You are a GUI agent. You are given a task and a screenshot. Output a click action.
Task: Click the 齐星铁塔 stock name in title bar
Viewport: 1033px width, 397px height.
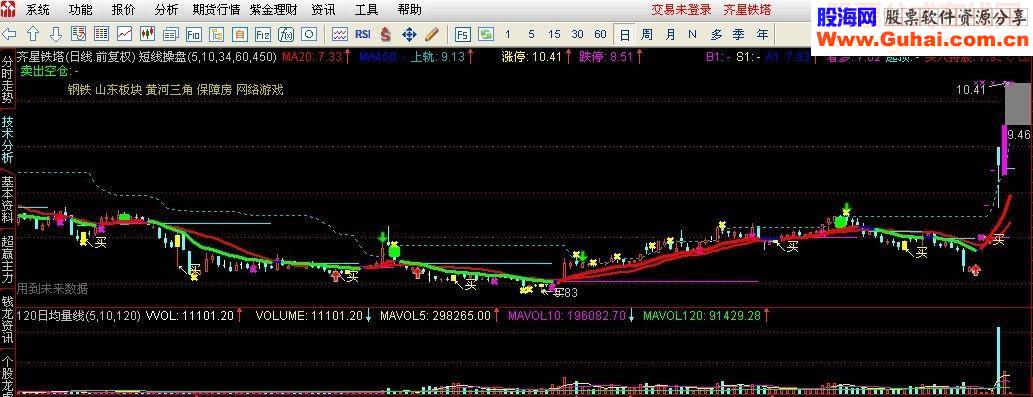pyautogui.click(x=747, y=10)
